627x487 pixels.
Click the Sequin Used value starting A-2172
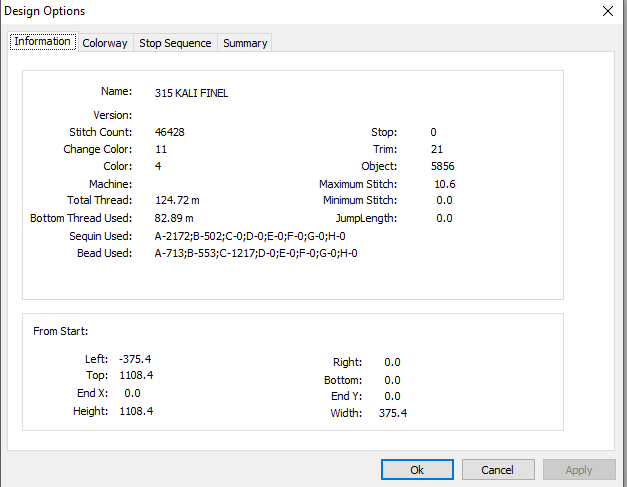250,236
